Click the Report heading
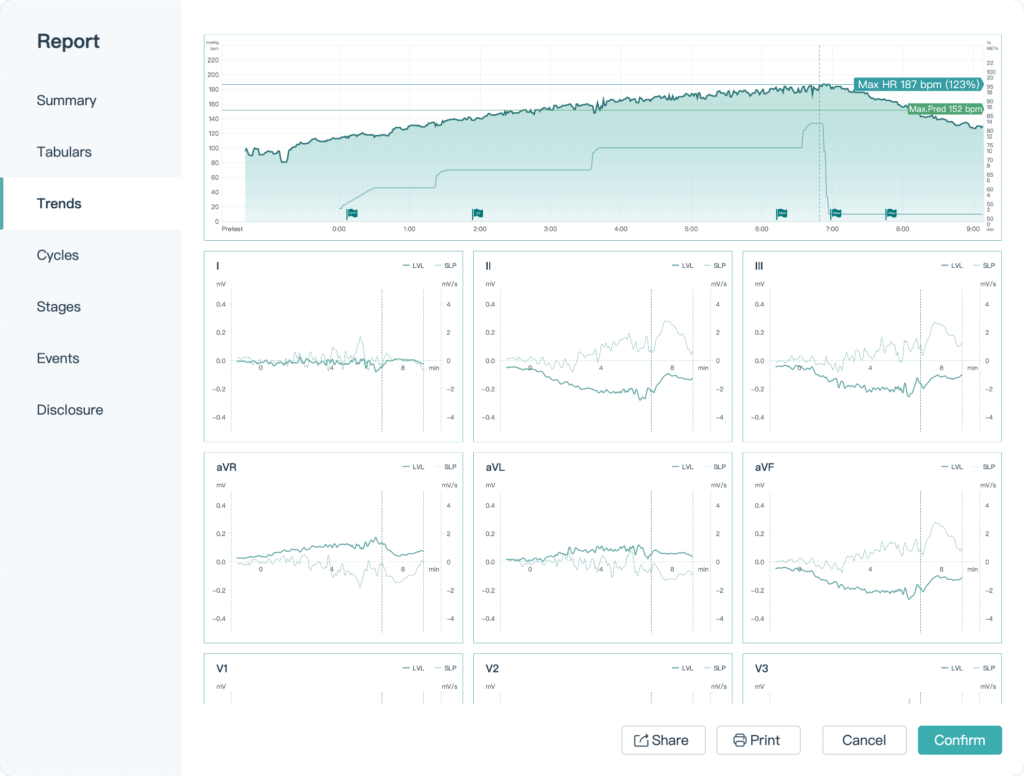 click(x=68, y=41)
